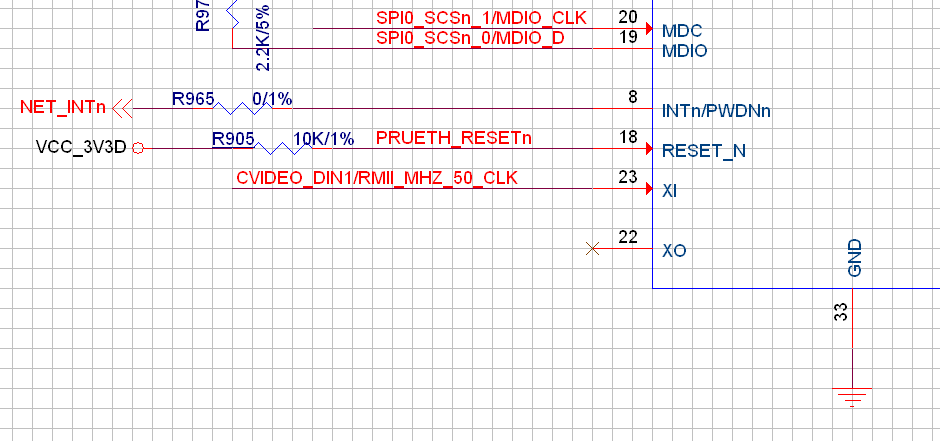This screenshot has height=441, width=940.
Task: Select the CVIDEO_DIN1/RMII_MHZ_50_CLK net label
Action: 377,178
